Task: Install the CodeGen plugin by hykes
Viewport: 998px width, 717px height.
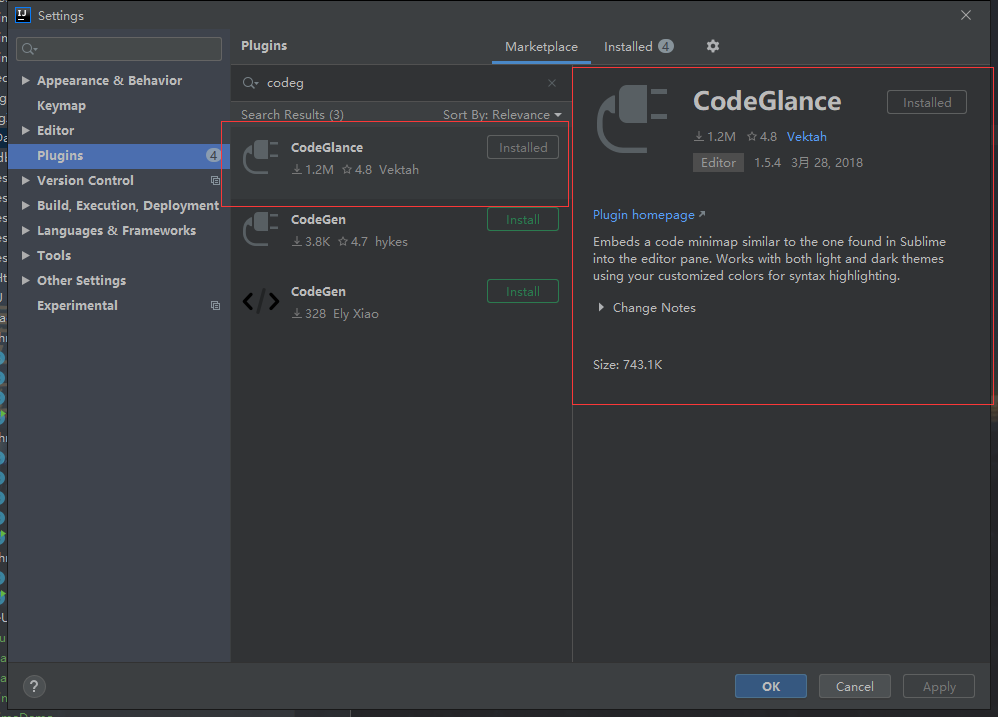Action: click(x=522, y=220)
